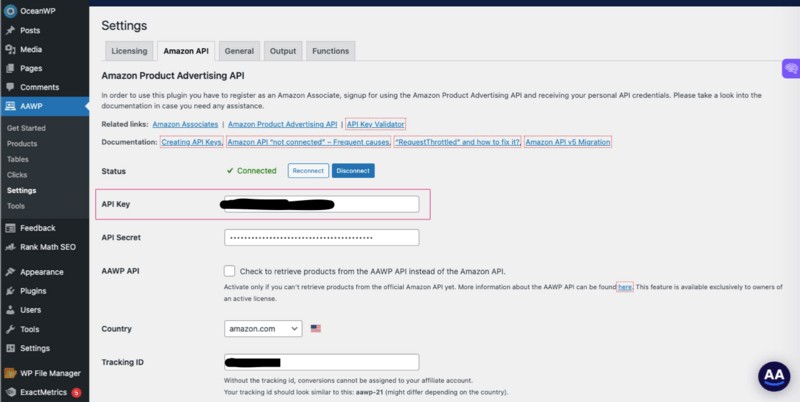Open the Amazon Product Advertising API link

(x=283, y=124)
